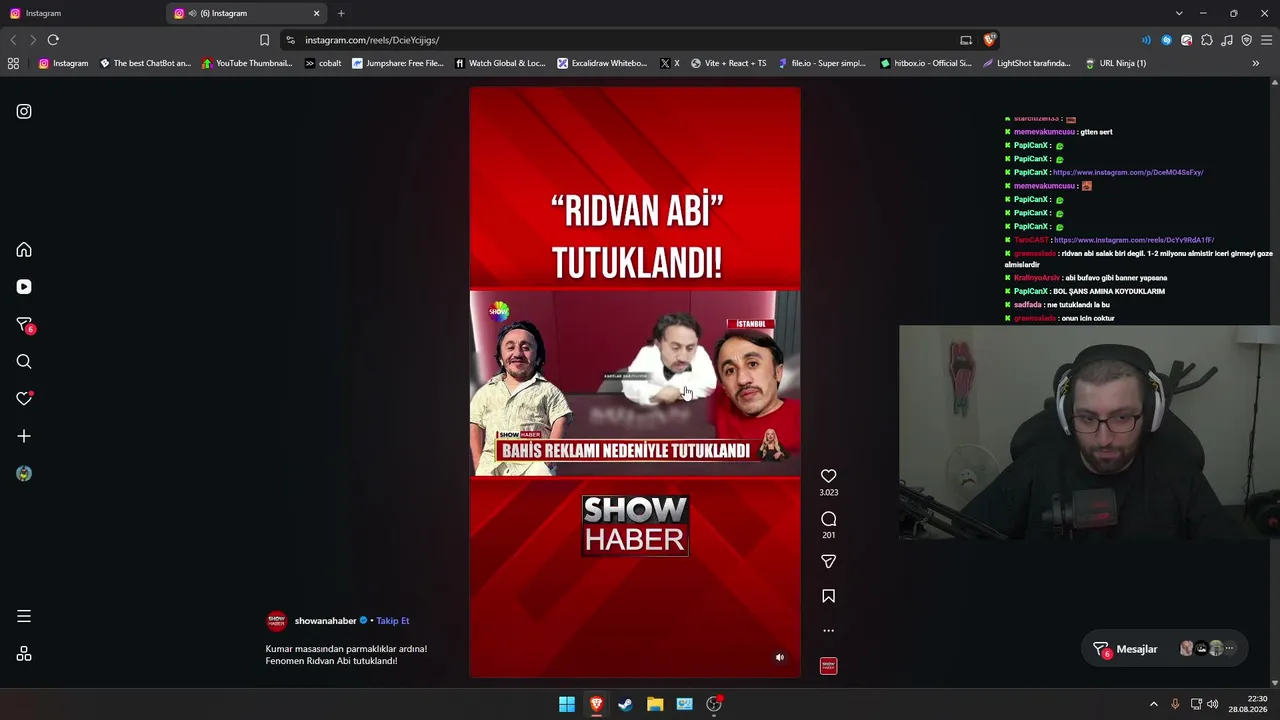Open the Instagram /p/ link in chat
The height and width of the screenshot is (720, 1280).
coord(1128,172)
